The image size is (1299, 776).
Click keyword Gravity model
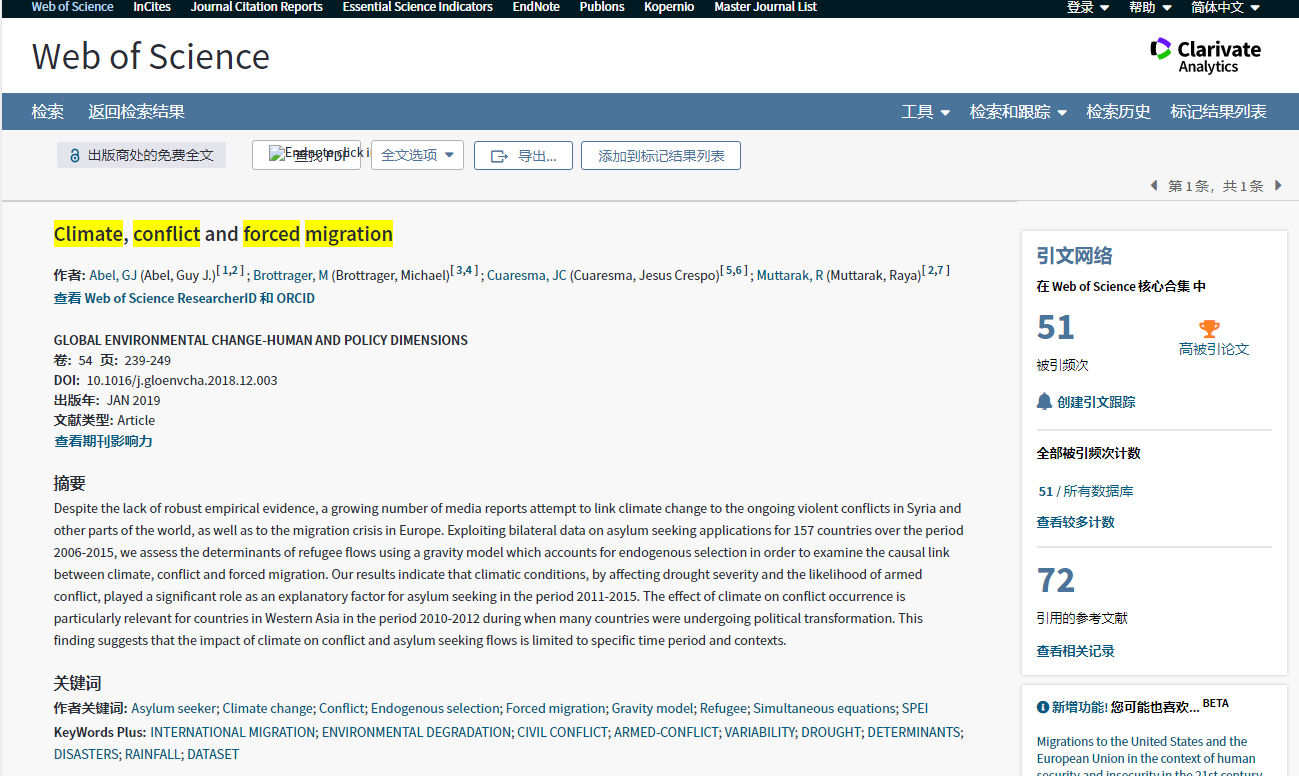pos(652,708)
